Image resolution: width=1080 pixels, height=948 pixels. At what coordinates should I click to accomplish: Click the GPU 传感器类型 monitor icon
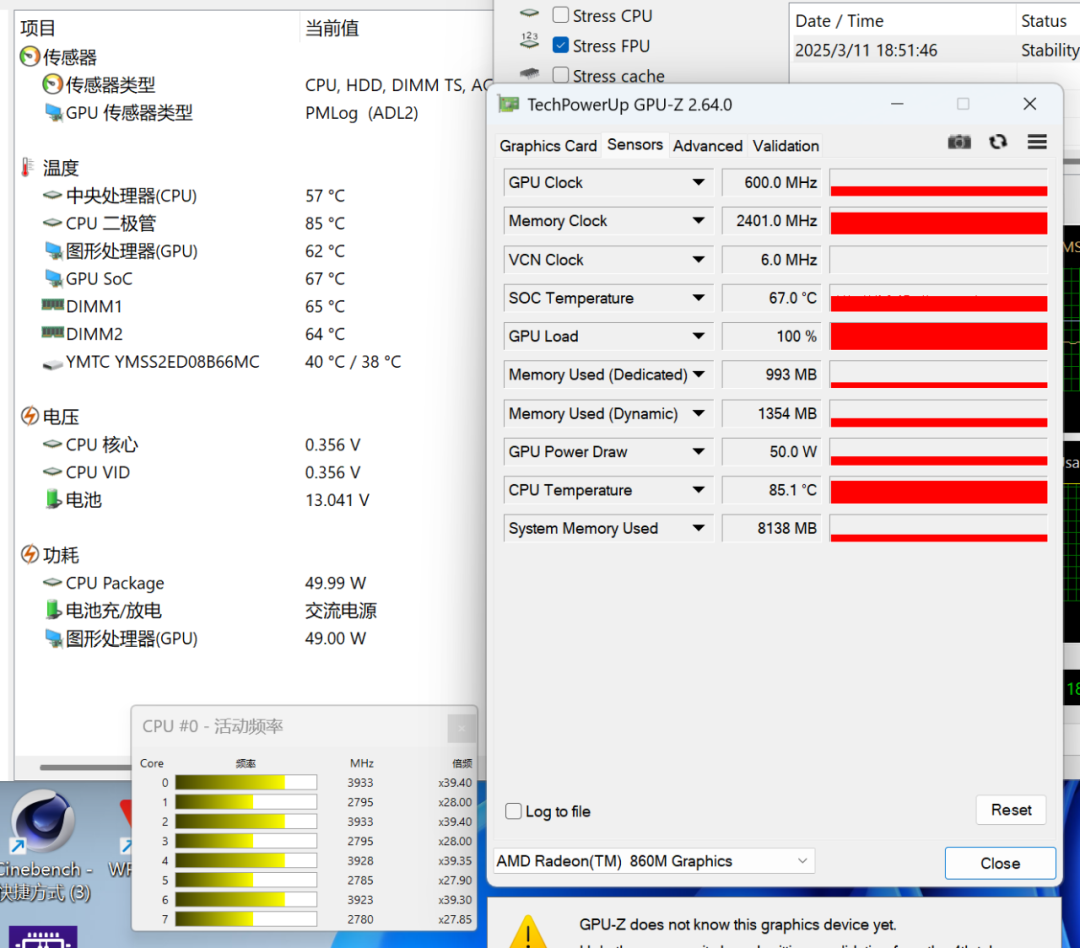click(x=53, y=112)
